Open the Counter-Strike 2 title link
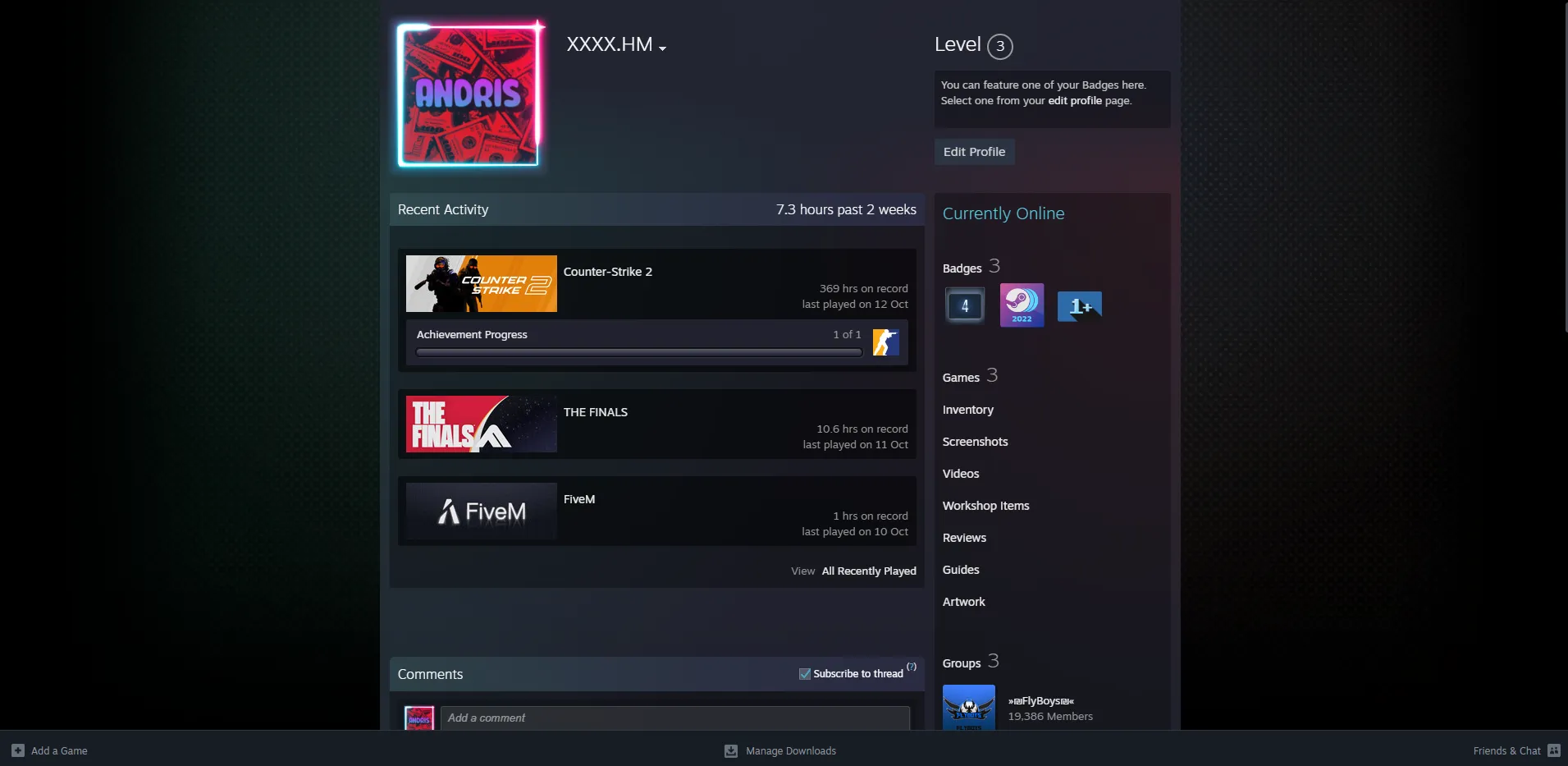This screenshot has height=766, width=1568. [x=608, y=272]
